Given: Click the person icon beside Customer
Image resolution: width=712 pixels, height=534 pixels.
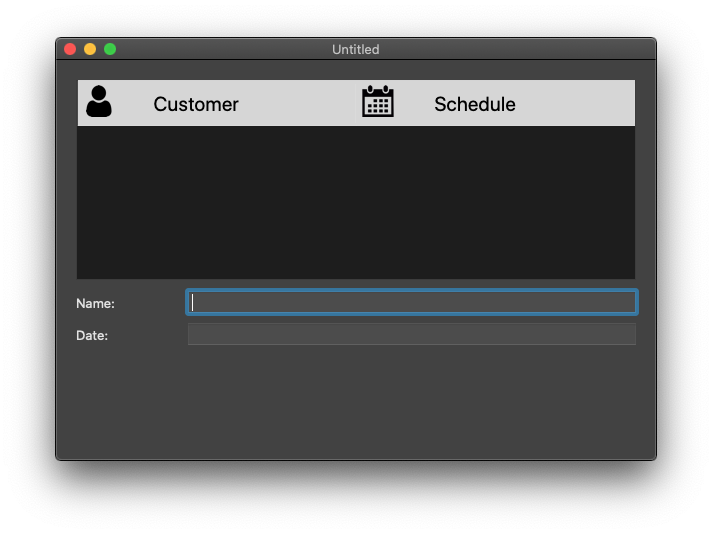Looking at the screenshot, I should coord(99,101).
